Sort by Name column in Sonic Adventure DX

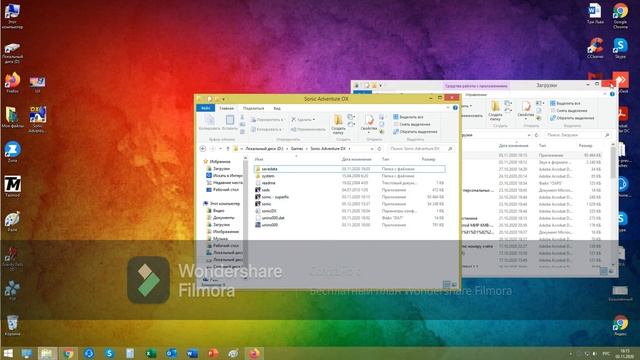click(x=259, y=159)
